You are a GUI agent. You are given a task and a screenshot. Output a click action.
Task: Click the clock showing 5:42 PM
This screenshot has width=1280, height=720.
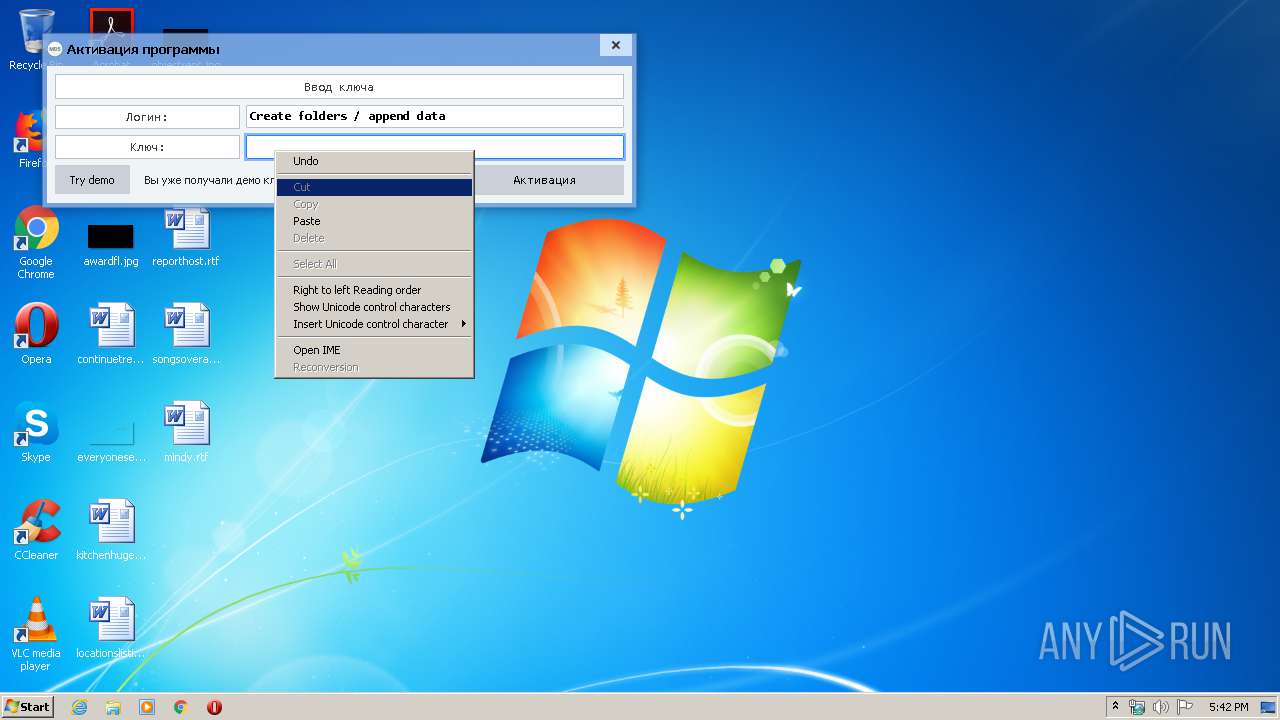click(x=1228, y=707)
